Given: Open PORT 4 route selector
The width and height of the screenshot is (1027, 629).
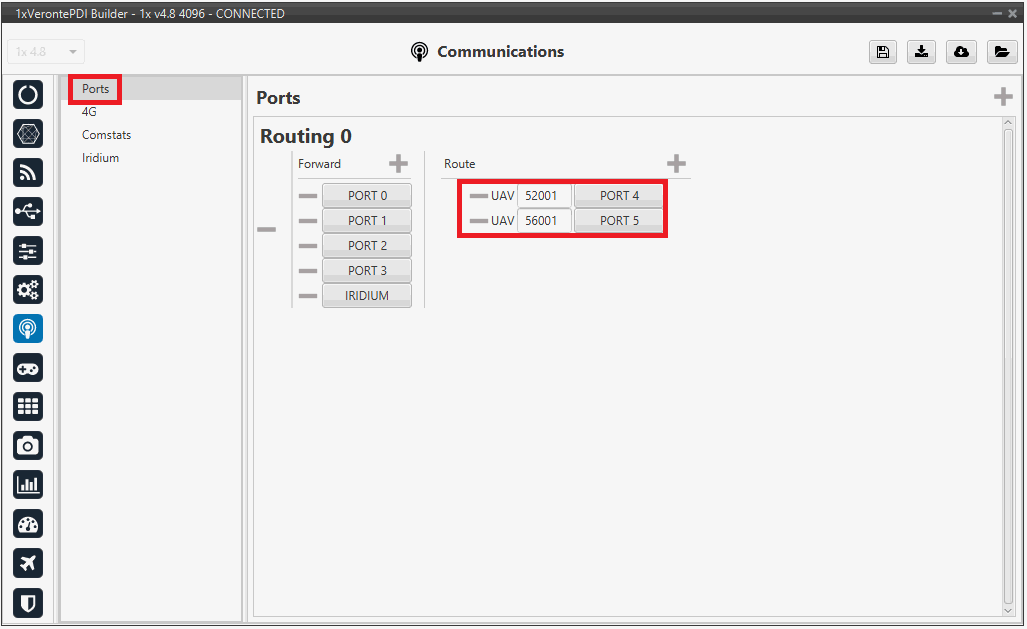Looking at the screenshot, I should click(x=619, y=196).
